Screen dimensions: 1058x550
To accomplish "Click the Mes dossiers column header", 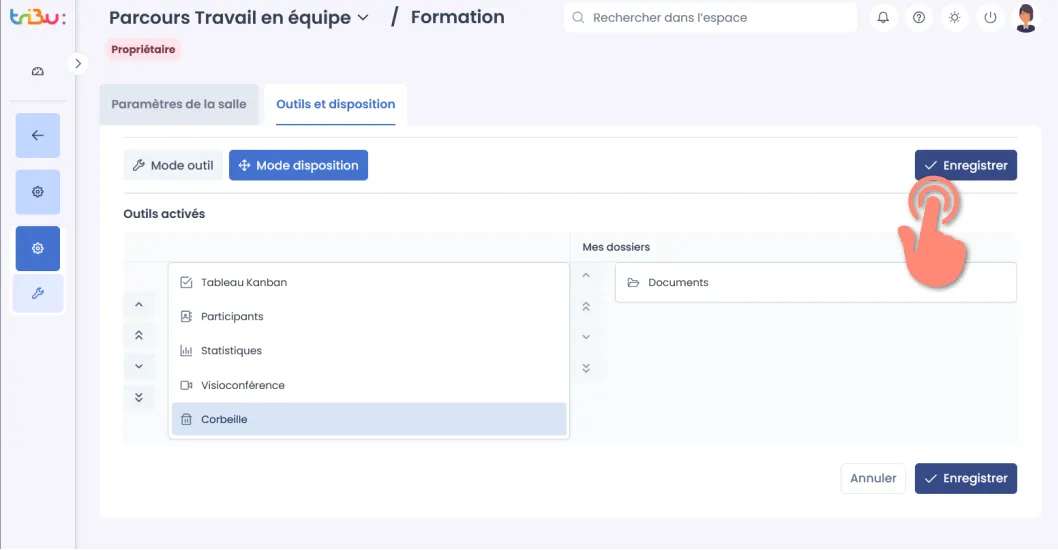I will tap(616, 247).
